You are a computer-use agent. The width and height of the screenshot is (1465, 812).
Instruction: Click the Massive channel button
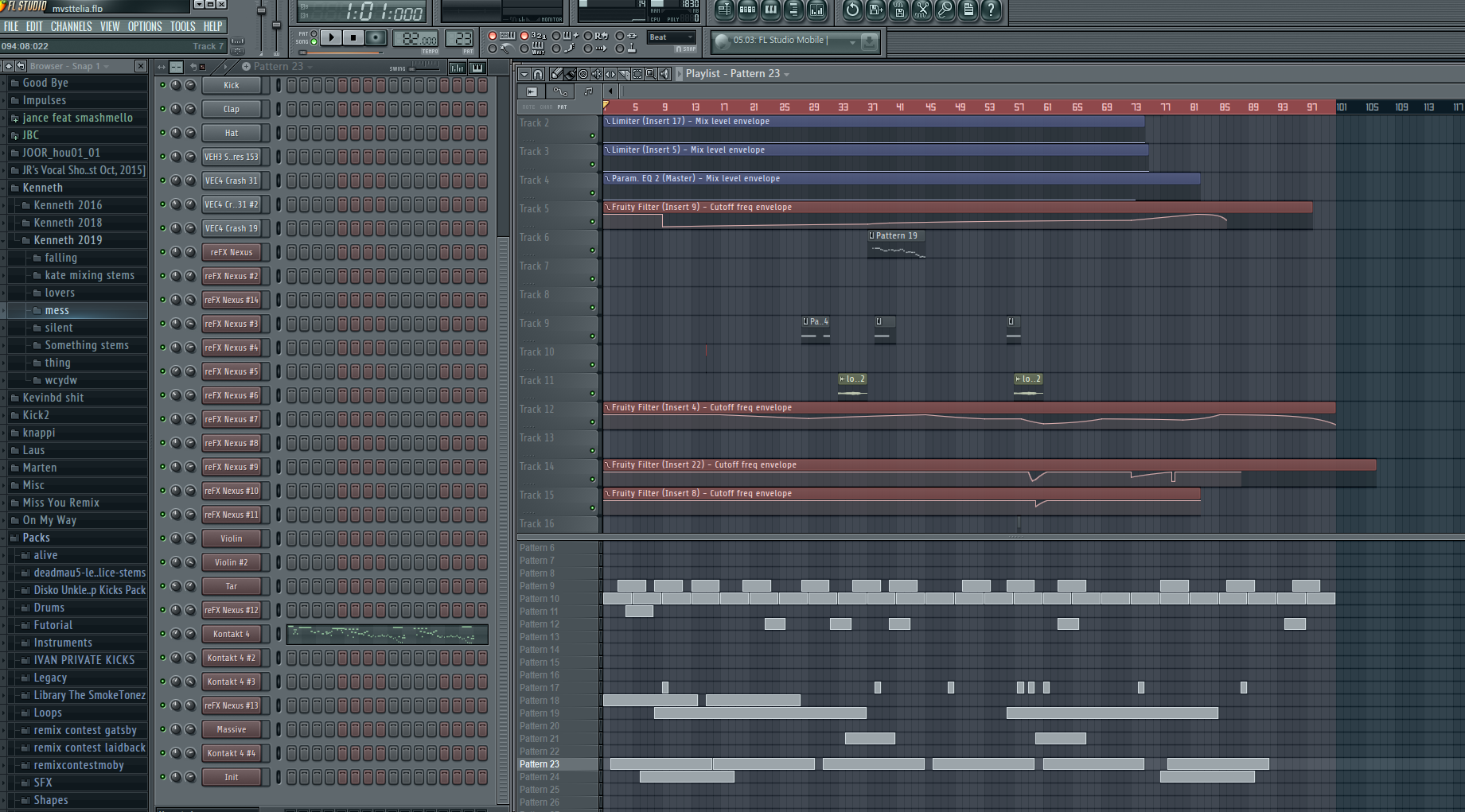(231, 729)
